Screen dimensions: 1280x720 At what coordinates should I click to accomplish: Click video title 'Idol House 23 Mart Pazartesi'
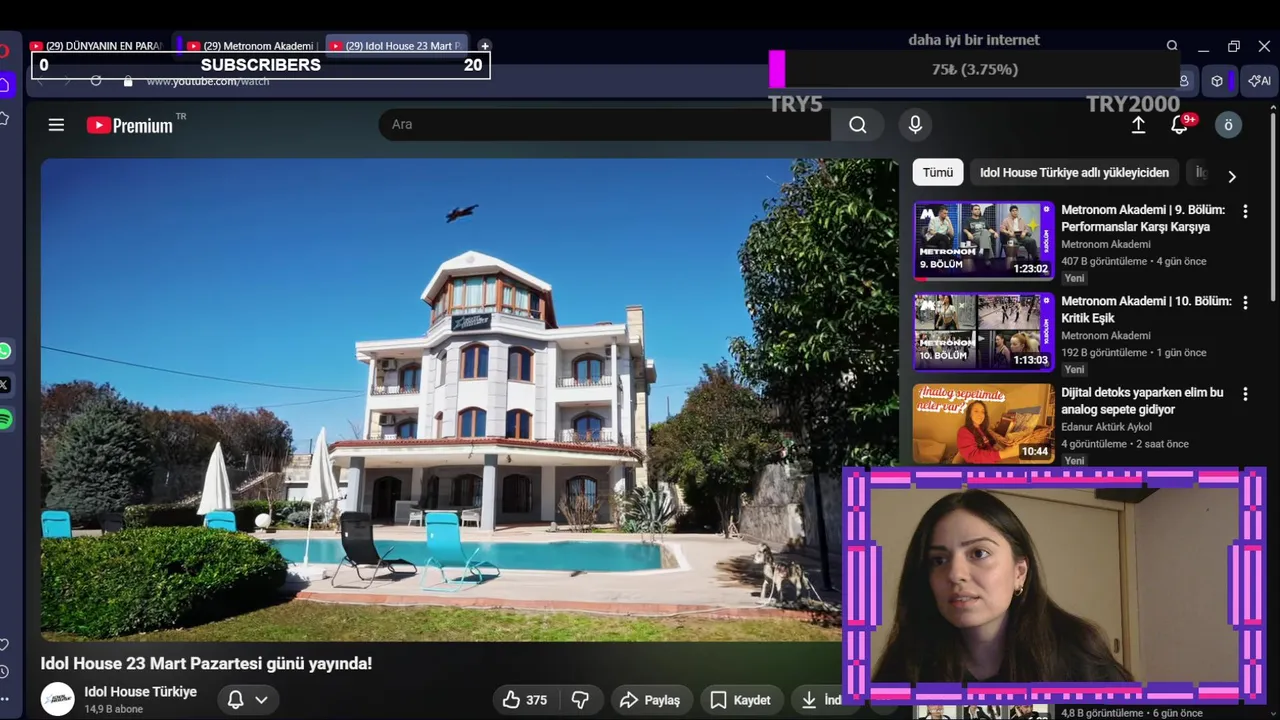[206, 663]
